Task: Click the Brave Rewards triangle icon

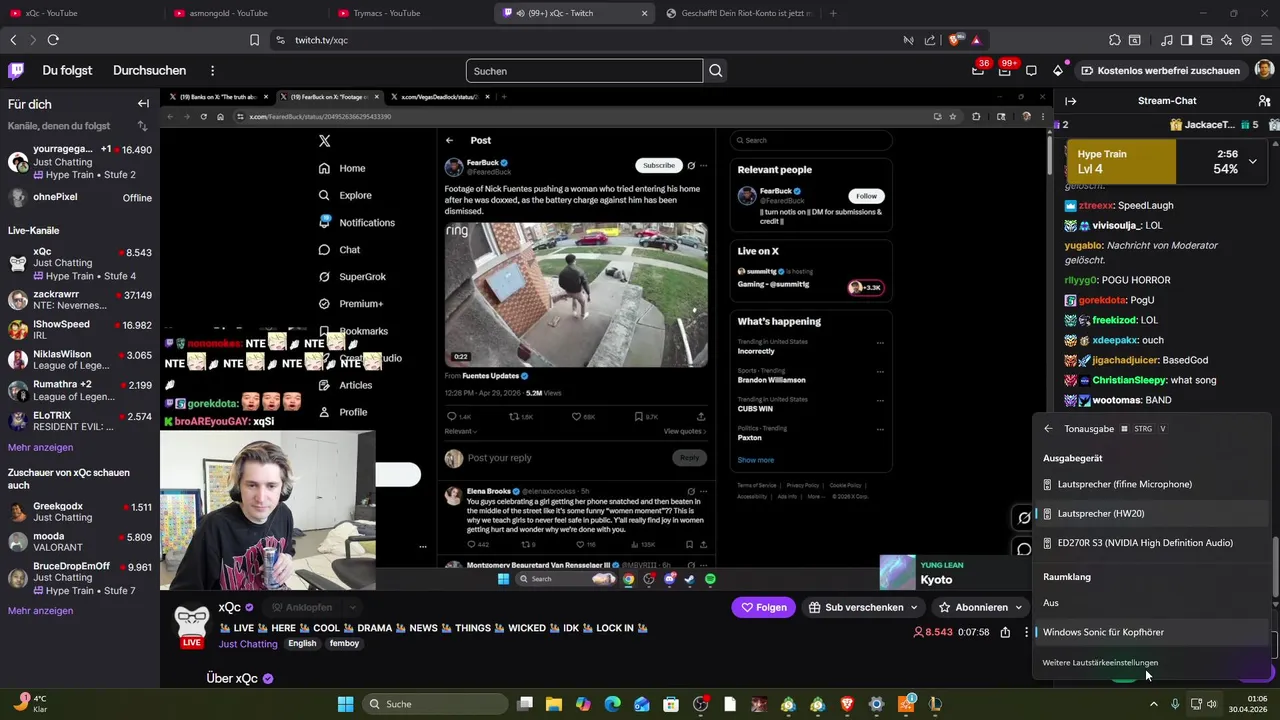Action: pos(976,40)
